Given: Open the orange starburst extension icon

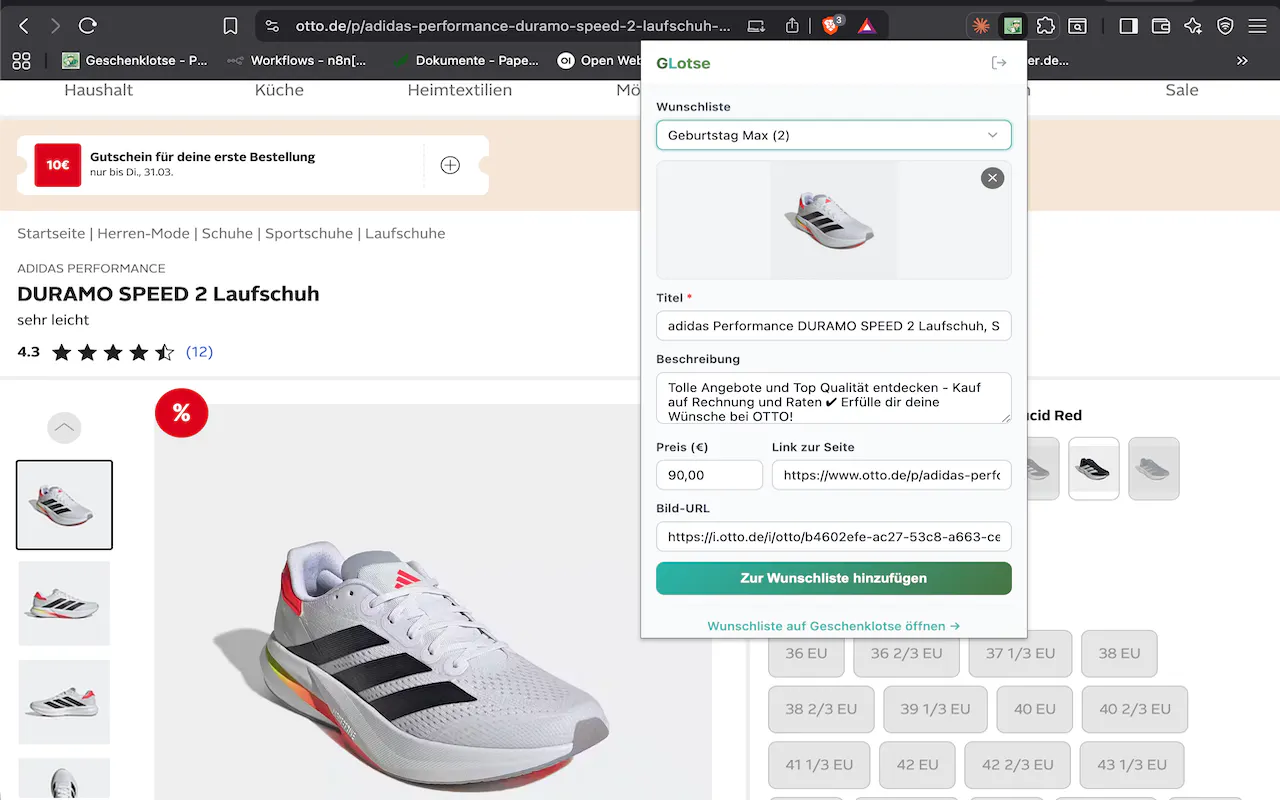Looking at the screenshot, I should [981, 26].
